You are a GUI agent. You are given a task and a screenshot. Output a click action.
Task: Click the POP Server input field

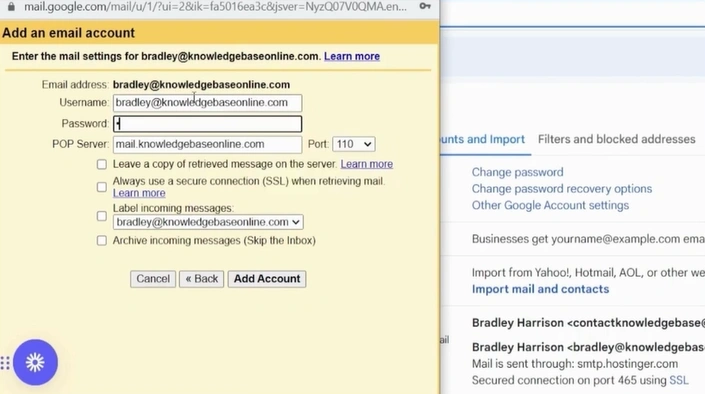207,144
